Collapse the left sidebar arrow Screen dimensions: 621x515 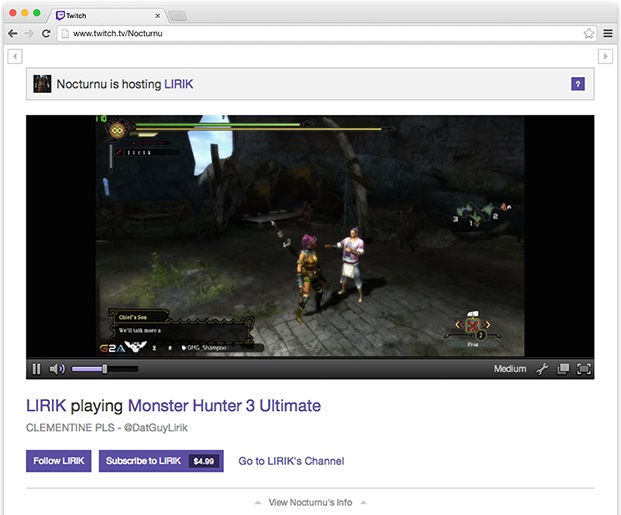click(15, 56)
